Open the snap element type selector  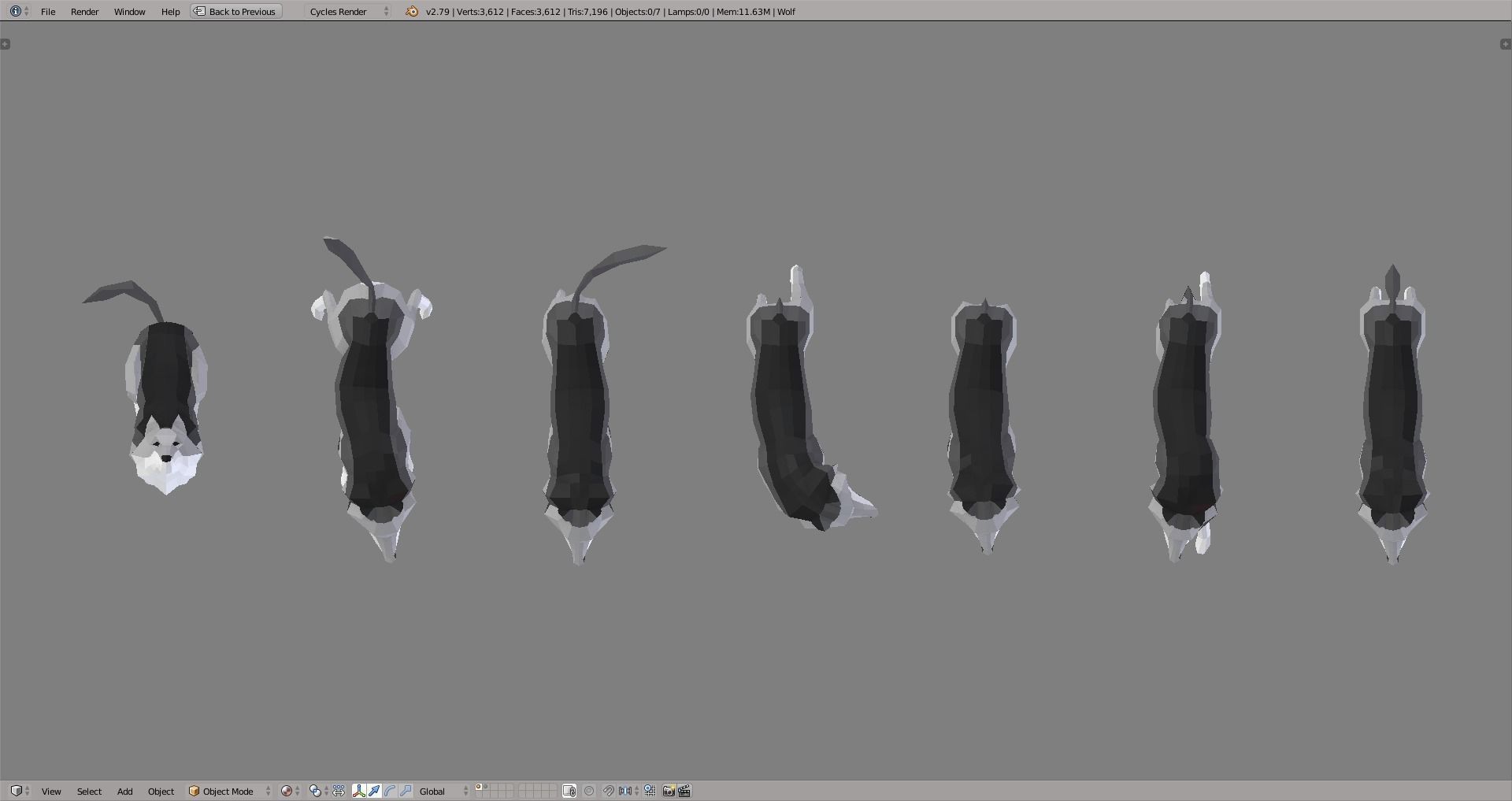click(x=629, y=791)
